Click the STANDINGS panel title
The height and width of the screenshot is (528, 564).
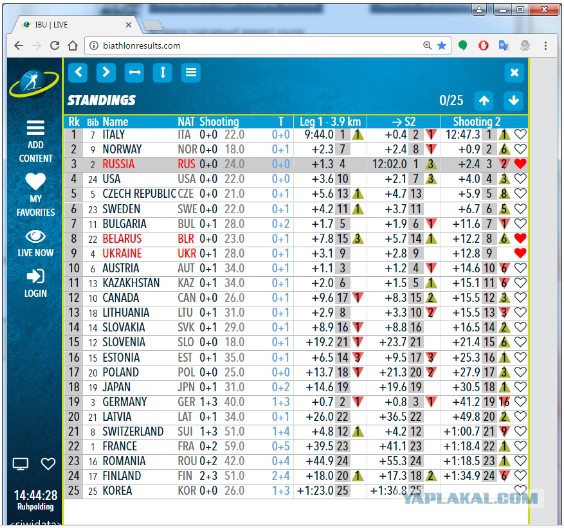102,100
